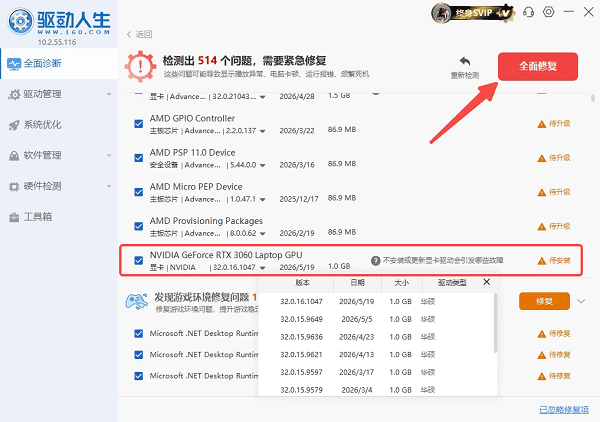Open 已忽略修复项 link
Image resolution: width=600 pixels, height=422 pixels.
point(564,410)
